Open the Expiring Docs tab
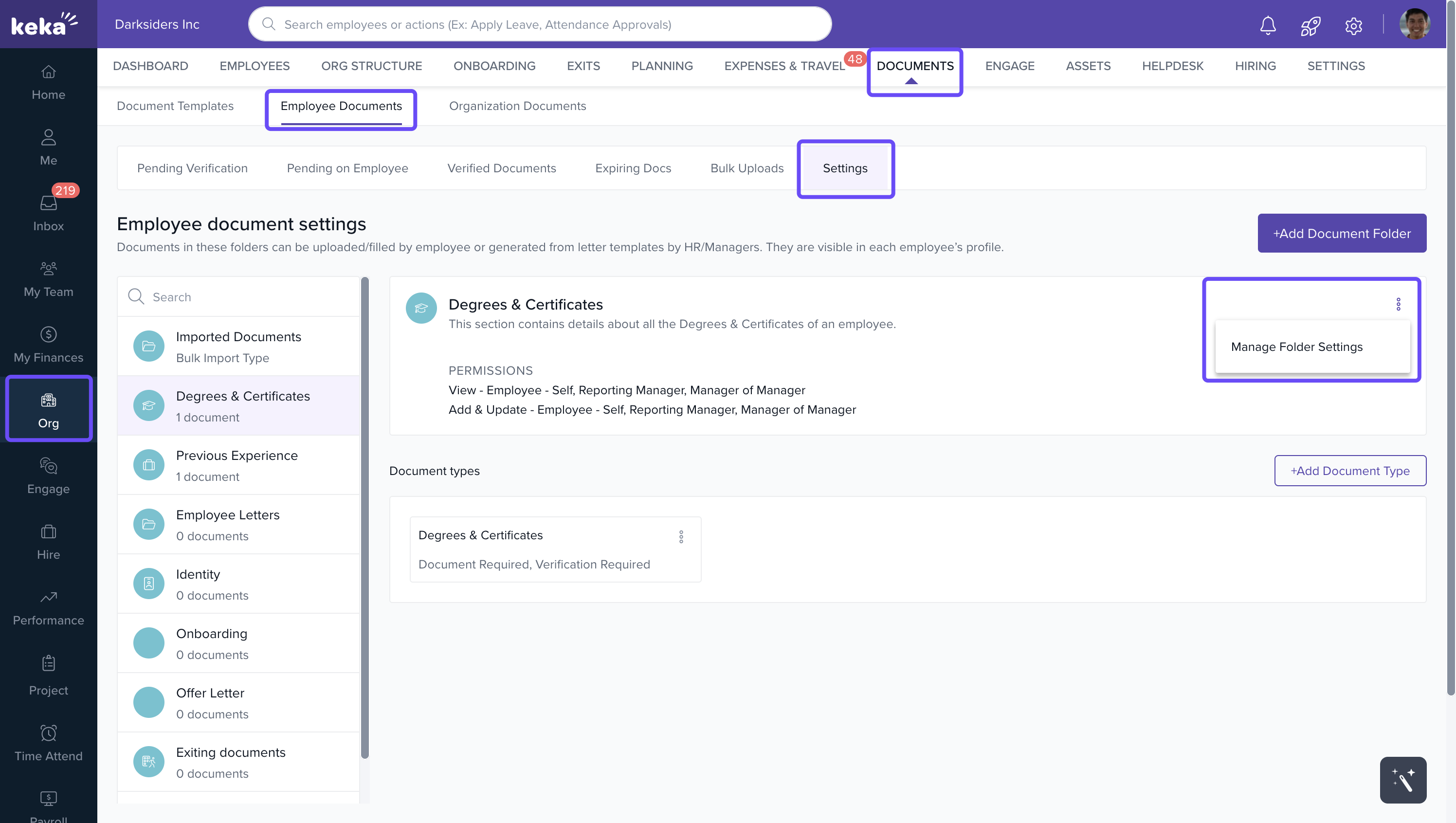The image size is (1456, 823). pos(633,168)
